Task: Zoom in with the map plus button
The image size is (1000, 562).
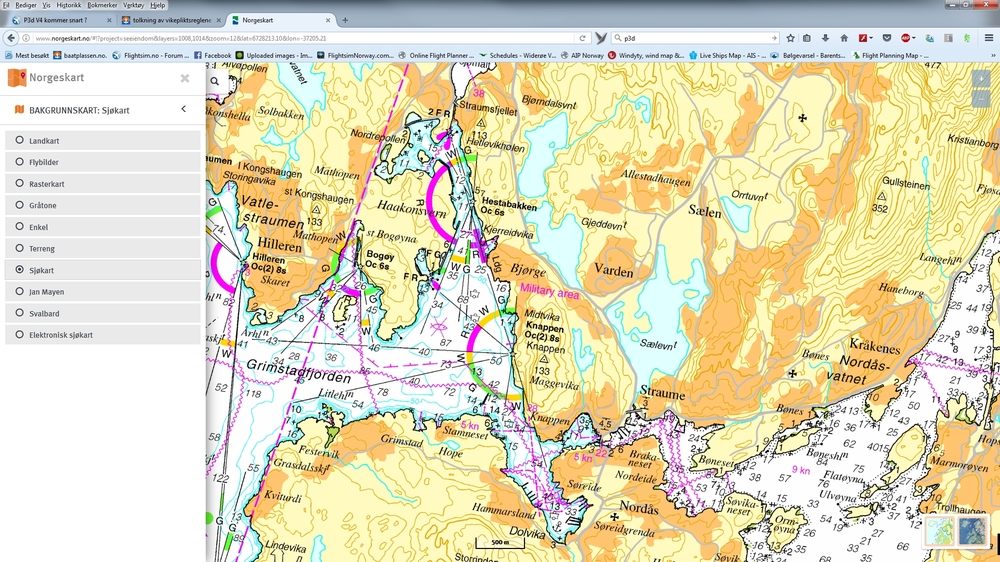Action: 981,78
